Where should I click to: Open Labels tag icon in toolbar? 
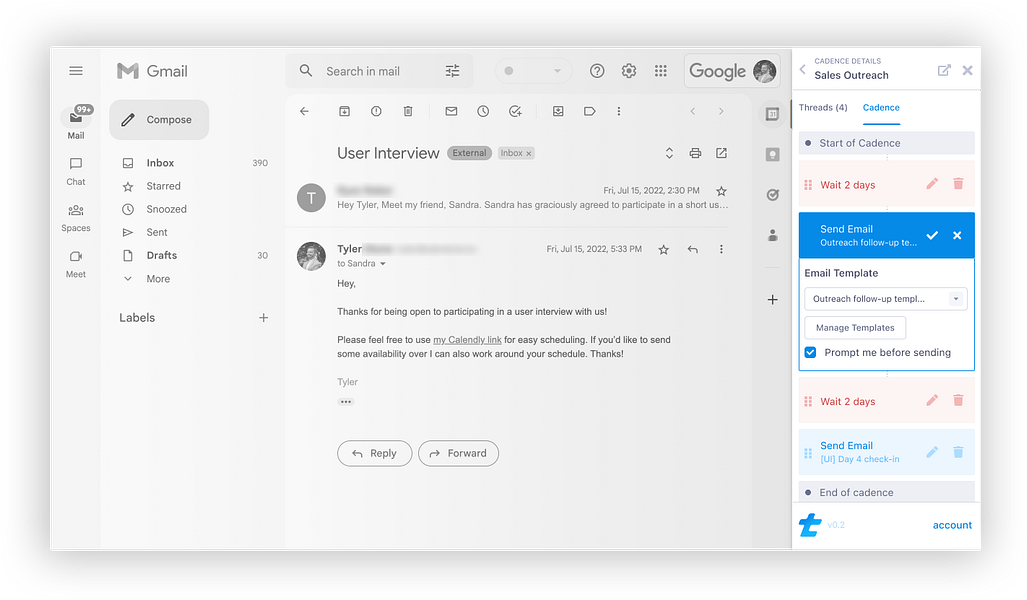[x=589, y=111]
